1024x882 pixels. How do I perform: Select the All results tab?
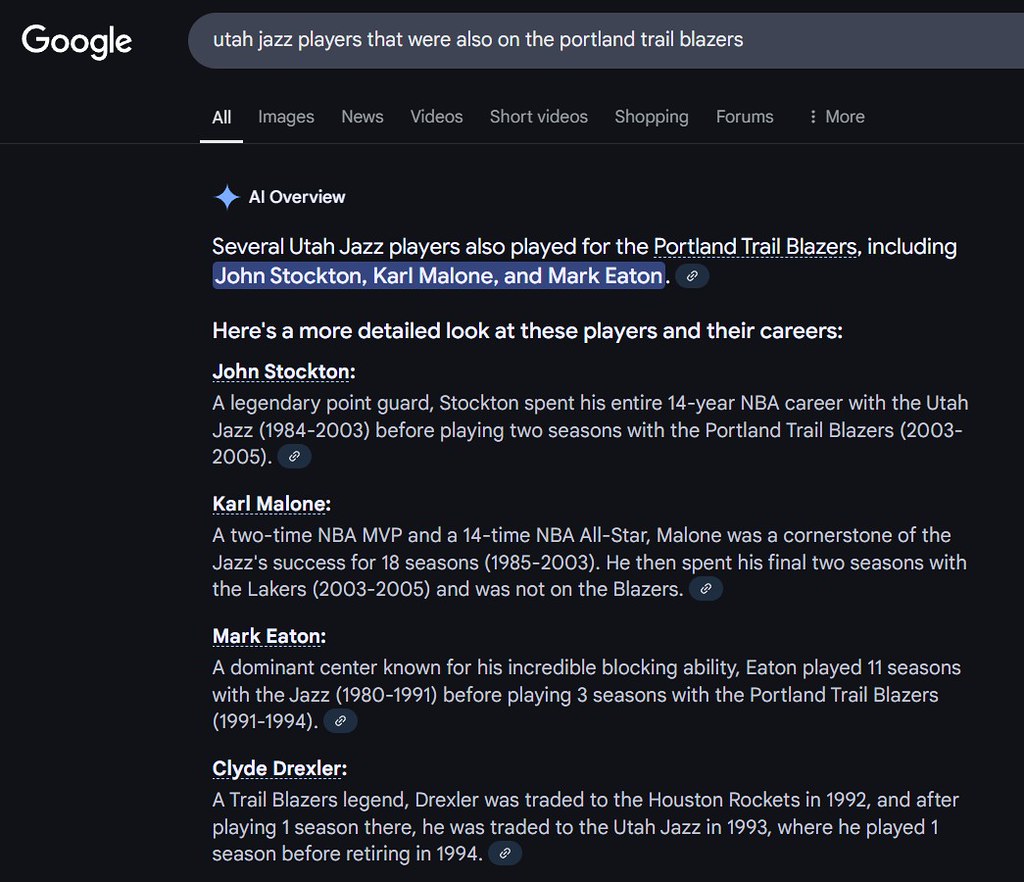tap(221, 117)
